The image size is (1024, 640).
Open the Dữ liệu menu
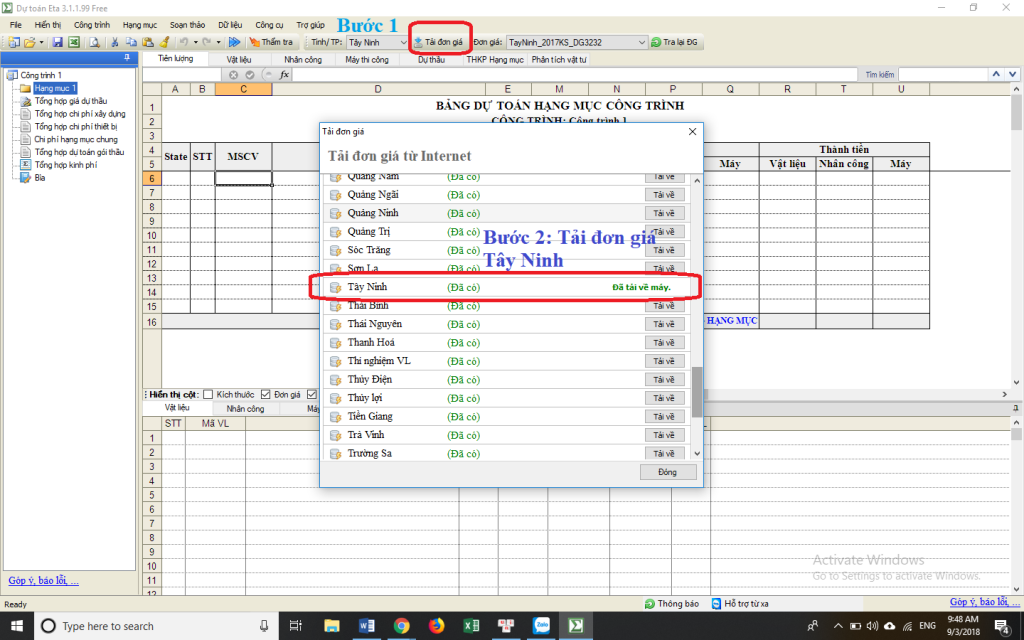pyautogui.click(x=230, y=24)
